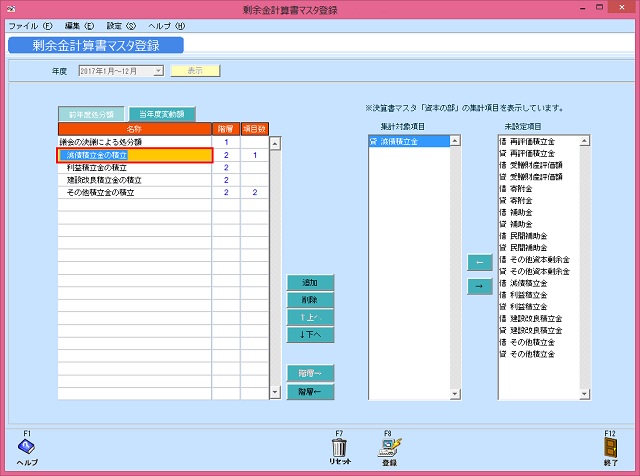This screenshot has height=476, width=640.
Task: Click the 削除 button
Action: 310,300
